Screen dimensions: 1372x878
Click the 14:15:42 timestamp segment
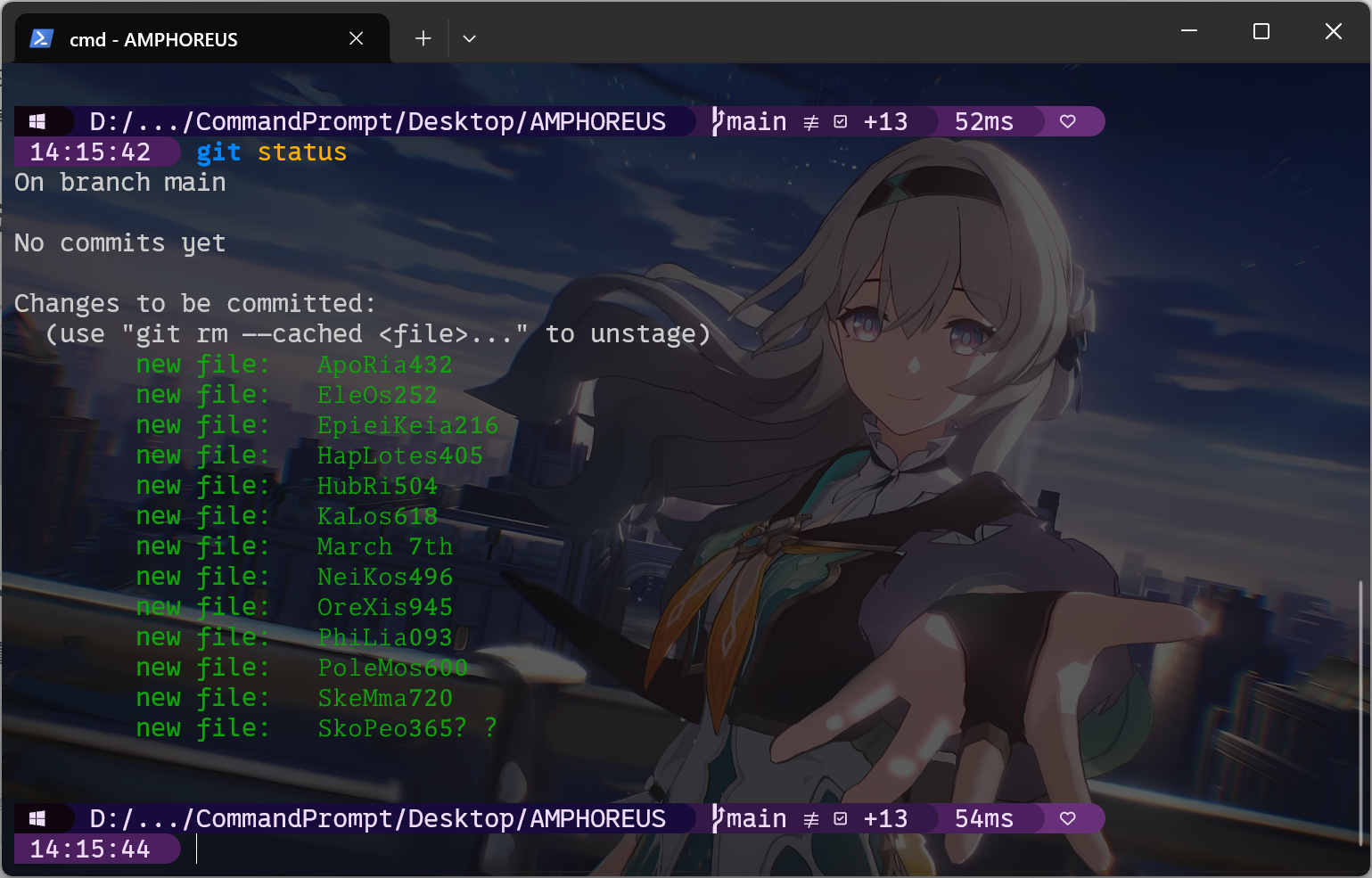89,152
